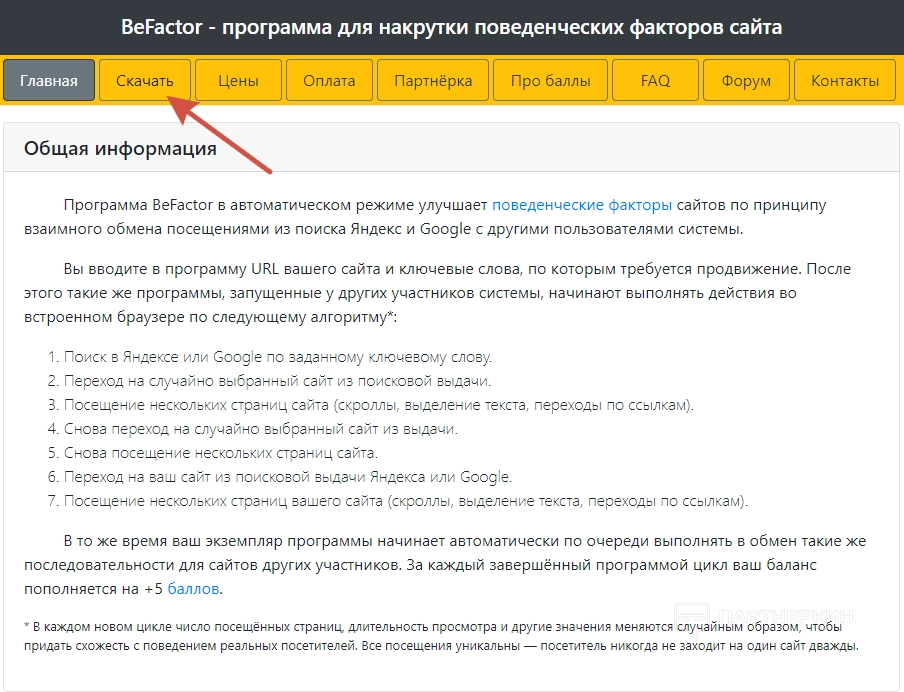Click list item 'Переход на случайно выбранный сайт из поисковой выдачи'
The width and height of the screenshot is (904, 692).
pyautogui.click(x=277, y=381)
